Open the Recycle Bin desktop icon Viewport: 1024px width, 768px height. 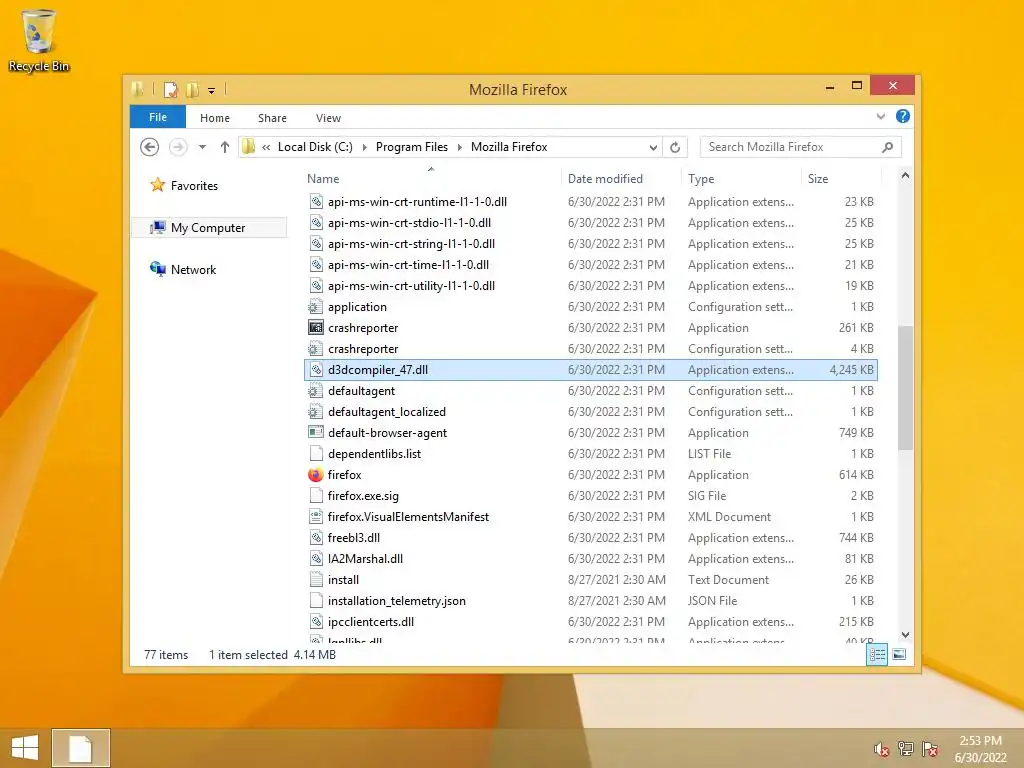coord(39,40)
